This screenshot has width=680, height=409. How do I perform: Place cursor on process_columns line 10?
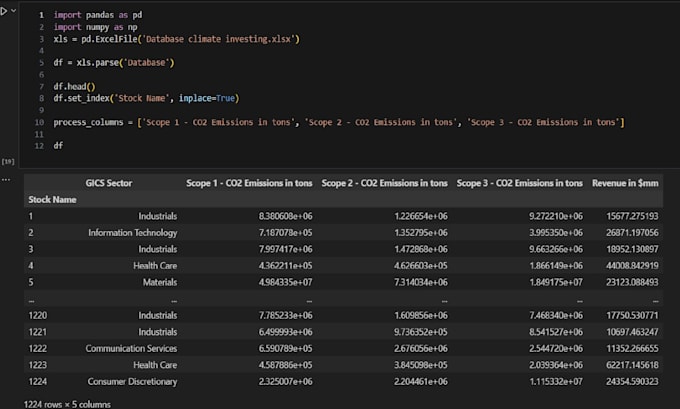click(x=339, y=122)
